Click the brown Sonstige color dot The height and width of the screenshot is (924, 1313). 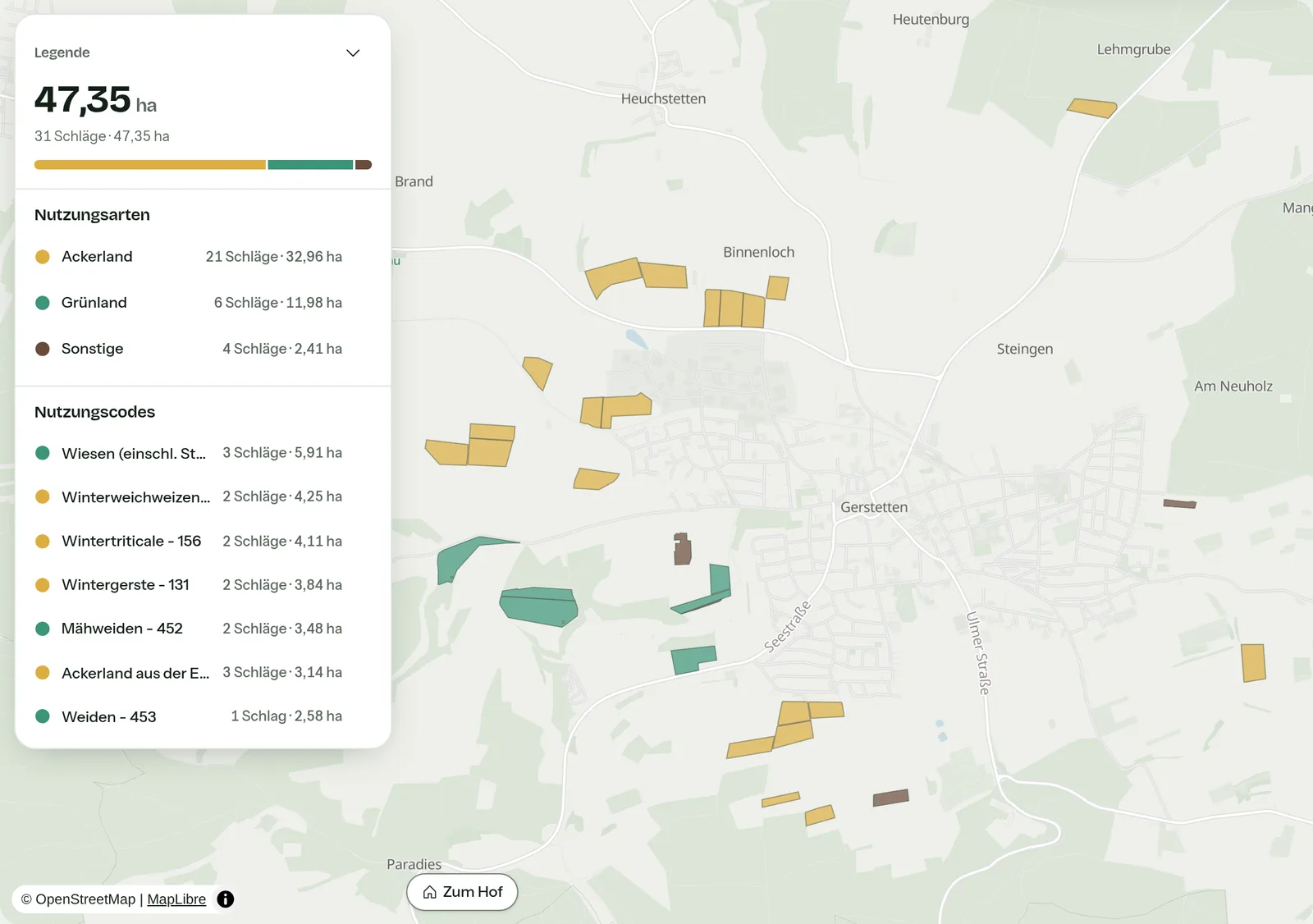point(43,349)
